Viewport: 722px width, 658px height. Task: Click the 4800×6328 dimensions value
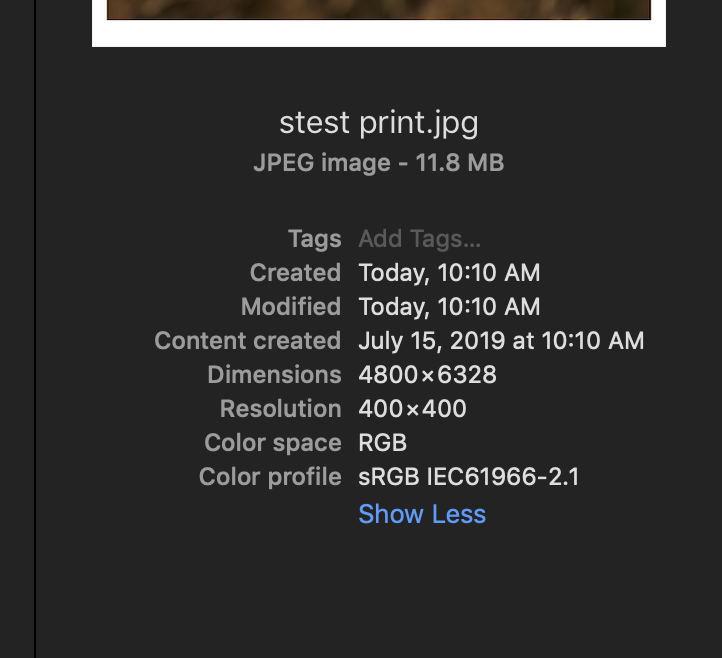[x=427, y=375]
